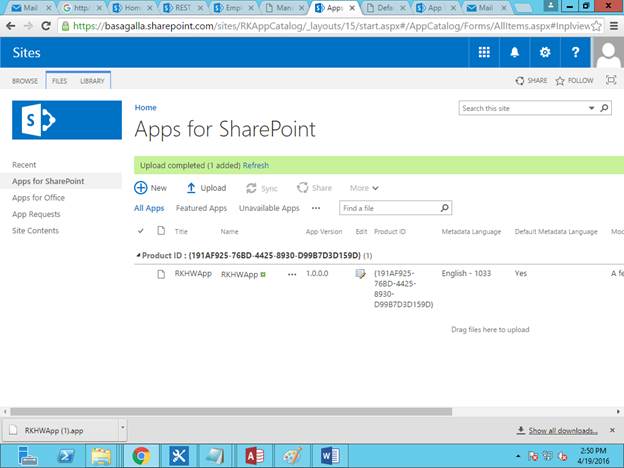Click the SHARE icon in ribbon bar
Screen dimensions: 624x468
(520, 81)
